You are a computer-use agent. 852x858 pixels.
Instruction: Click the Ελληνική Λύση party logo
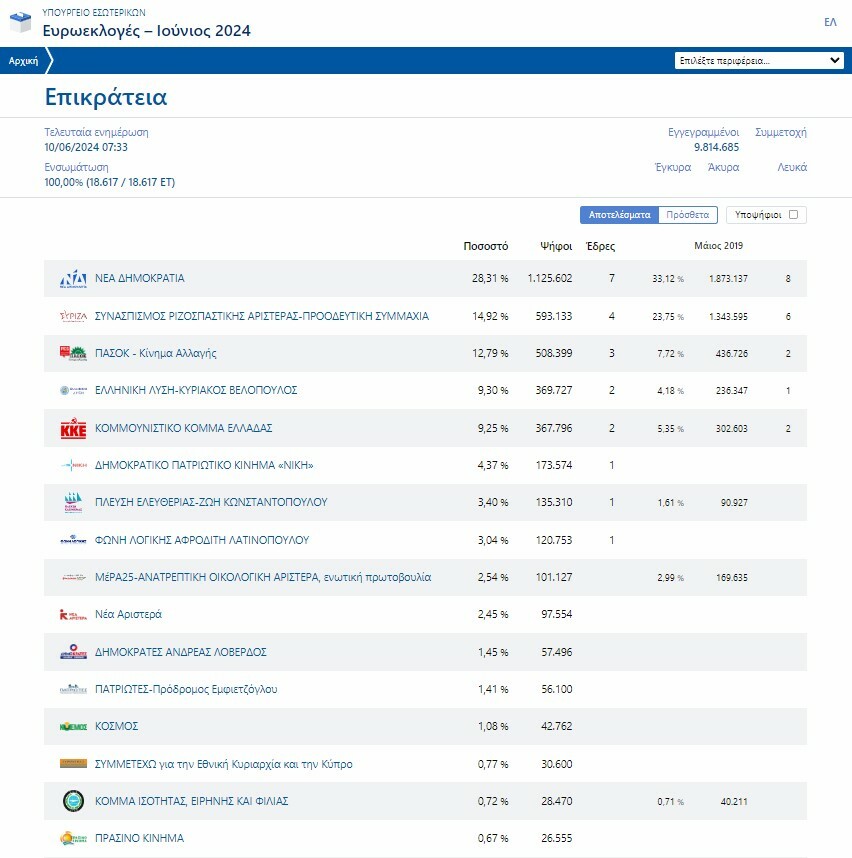point(73,391)
